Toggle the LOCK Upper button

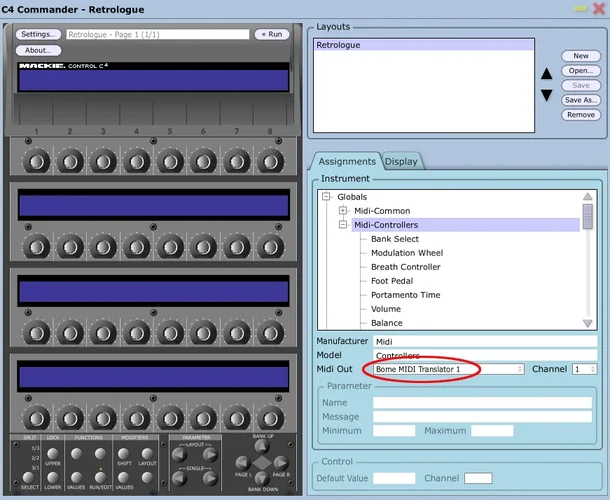pos(53,454)
